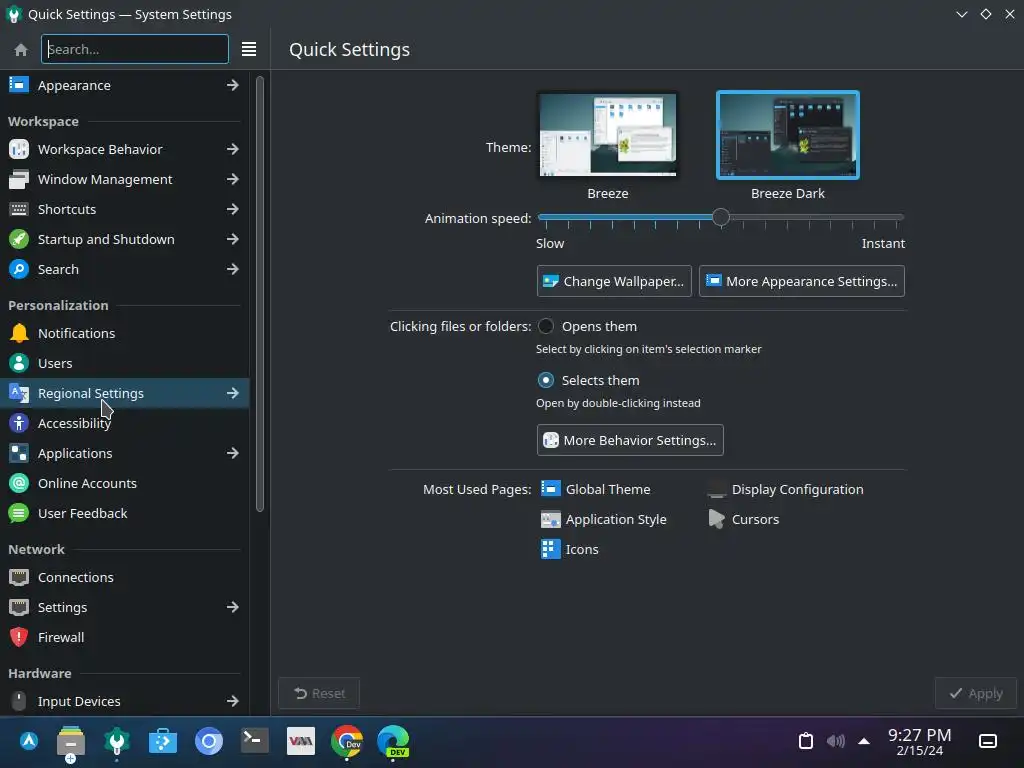Open More Appearance Settings

[801, 281]
